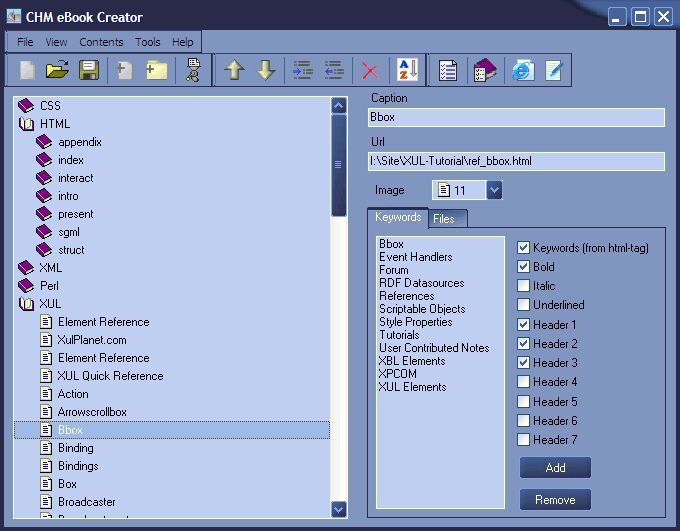Viewport: 680px width, 531px height.
Task: Open the Help menu
Action: coord(183,42)
